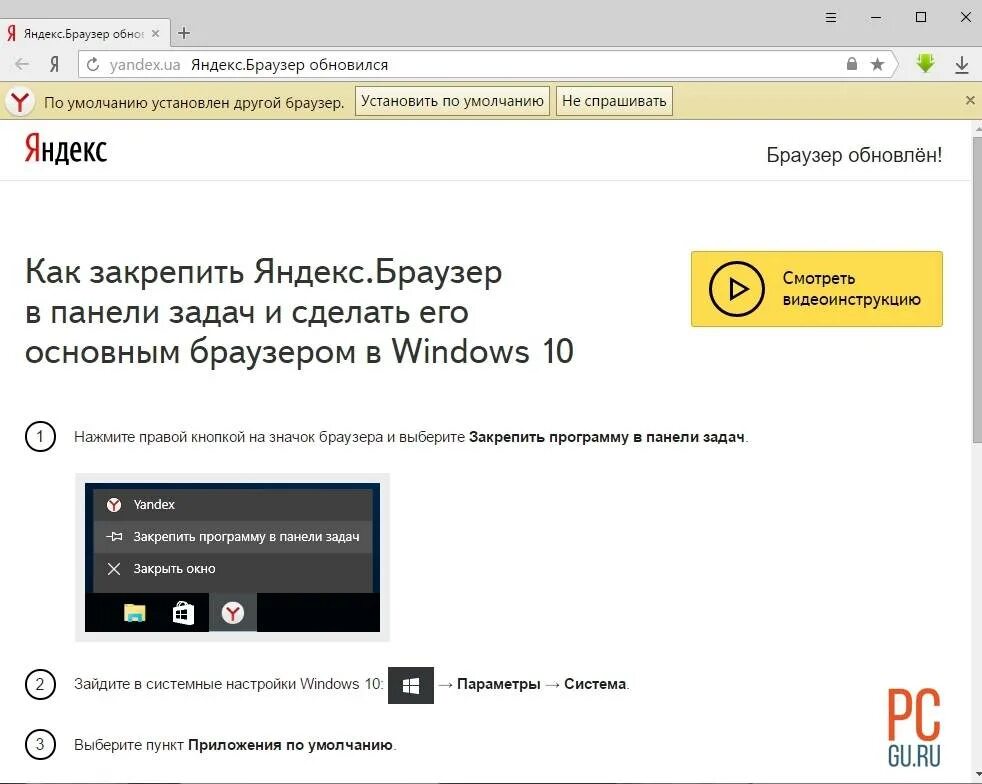Click the page heading about Windows 10
Image resolution: width=982 pixels, height=784 pixels.
[x=299, y=311]
